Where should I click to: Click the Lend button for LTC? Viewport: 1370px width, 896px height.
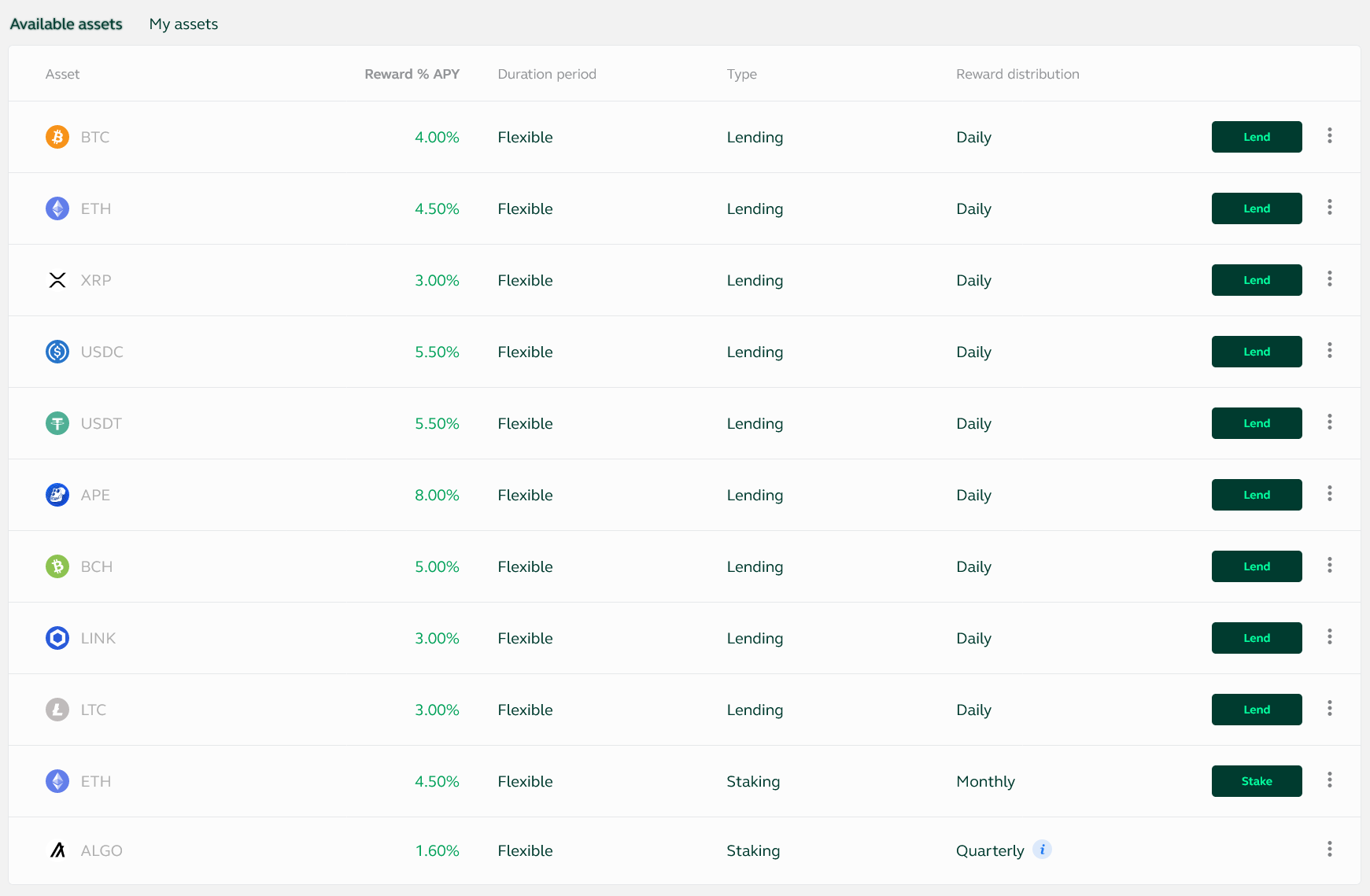(1257, 710)
